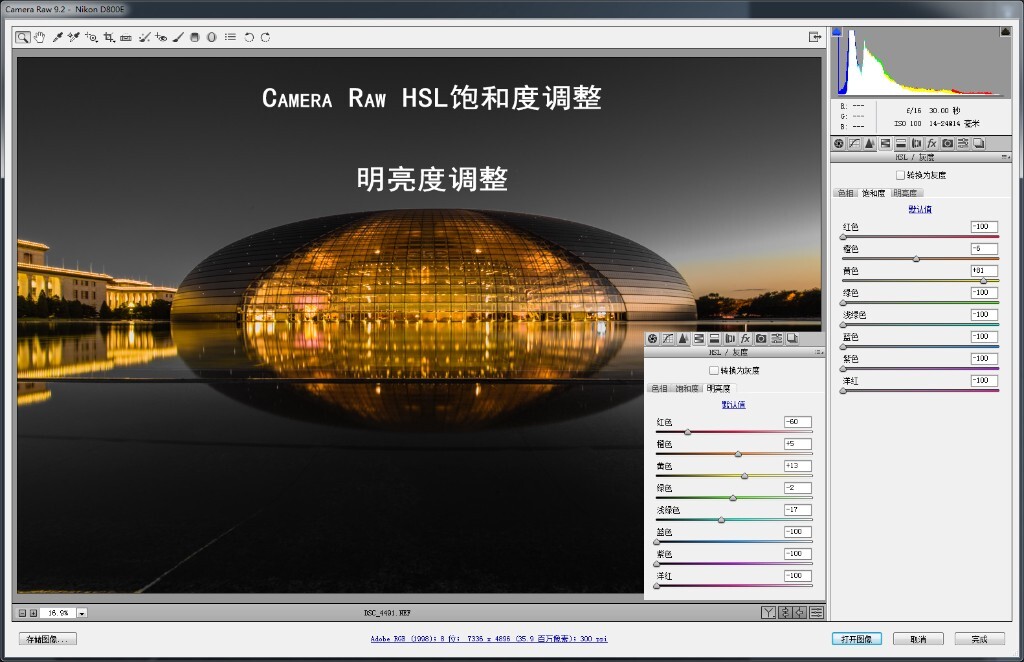The height and width of the screenshot is (662, 1024).
Task: Select the Hand tool
Action: tap(40, 37)
